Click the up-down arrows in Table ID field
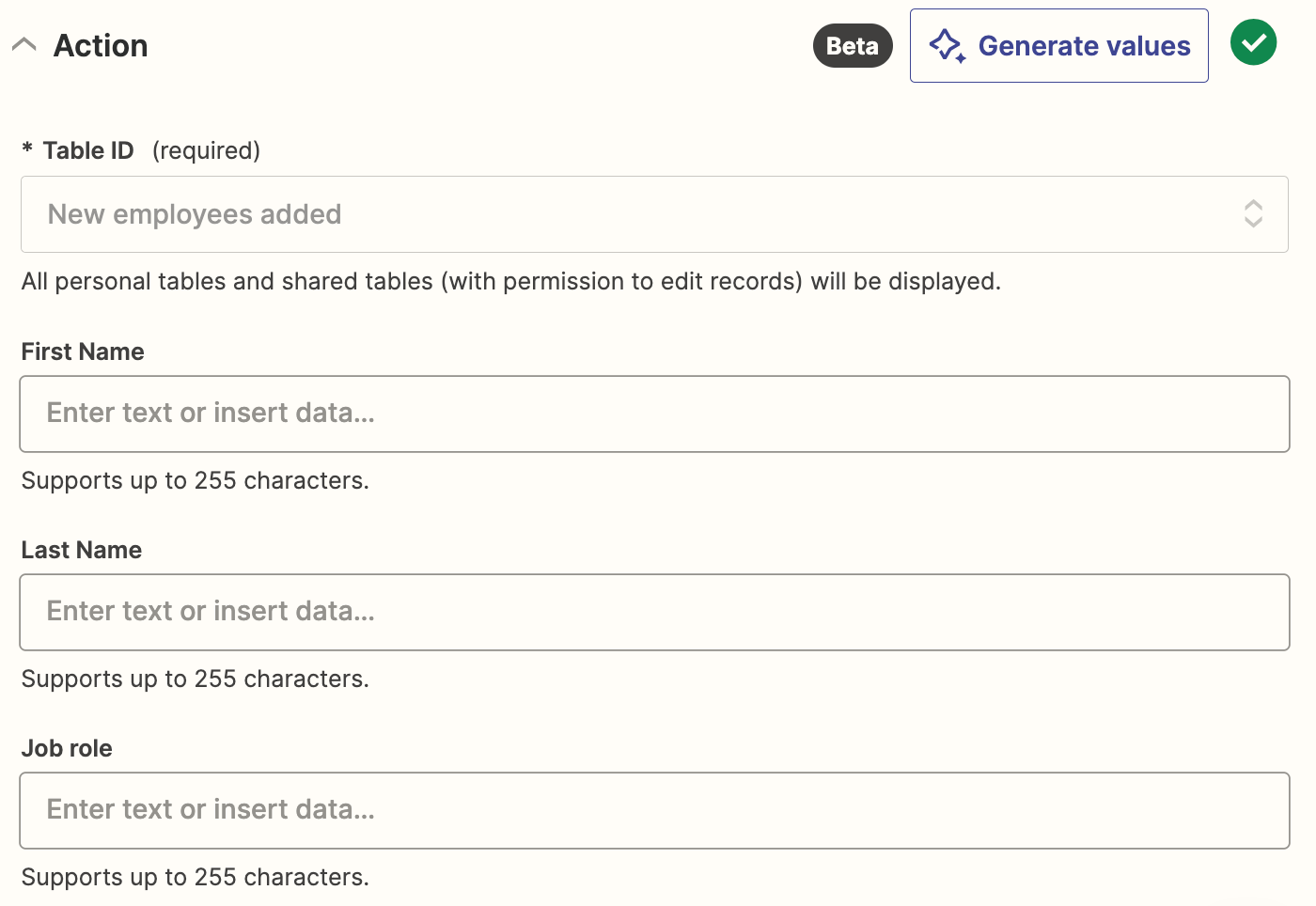The width and height of the screenshot is (1316, 906). (1253, 214)
